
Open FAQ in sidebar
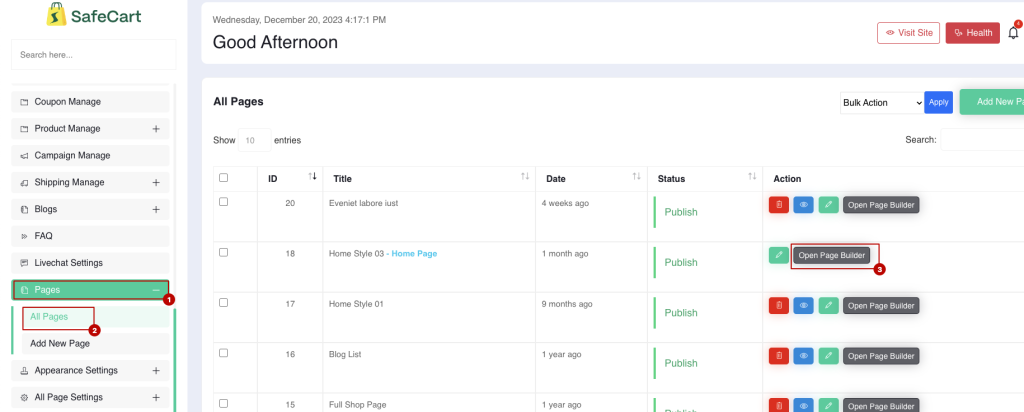90,236
